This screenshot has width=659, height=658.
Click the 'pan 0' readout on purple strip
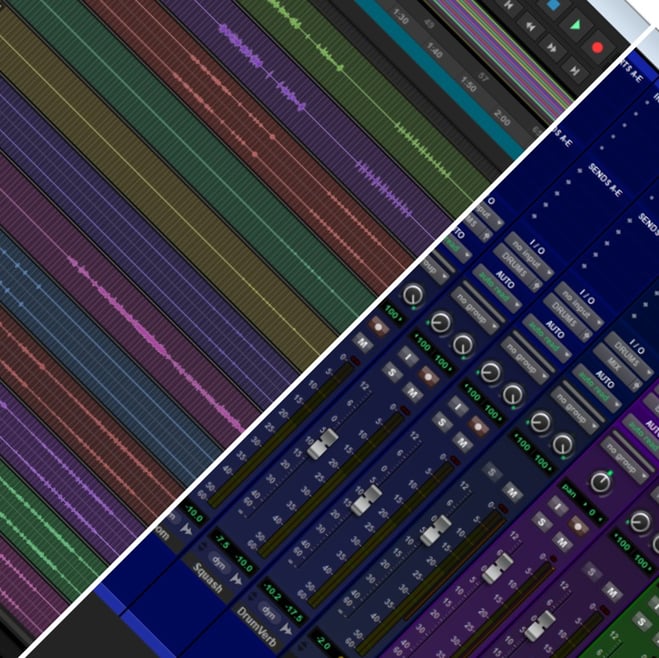tap(582, 501)
